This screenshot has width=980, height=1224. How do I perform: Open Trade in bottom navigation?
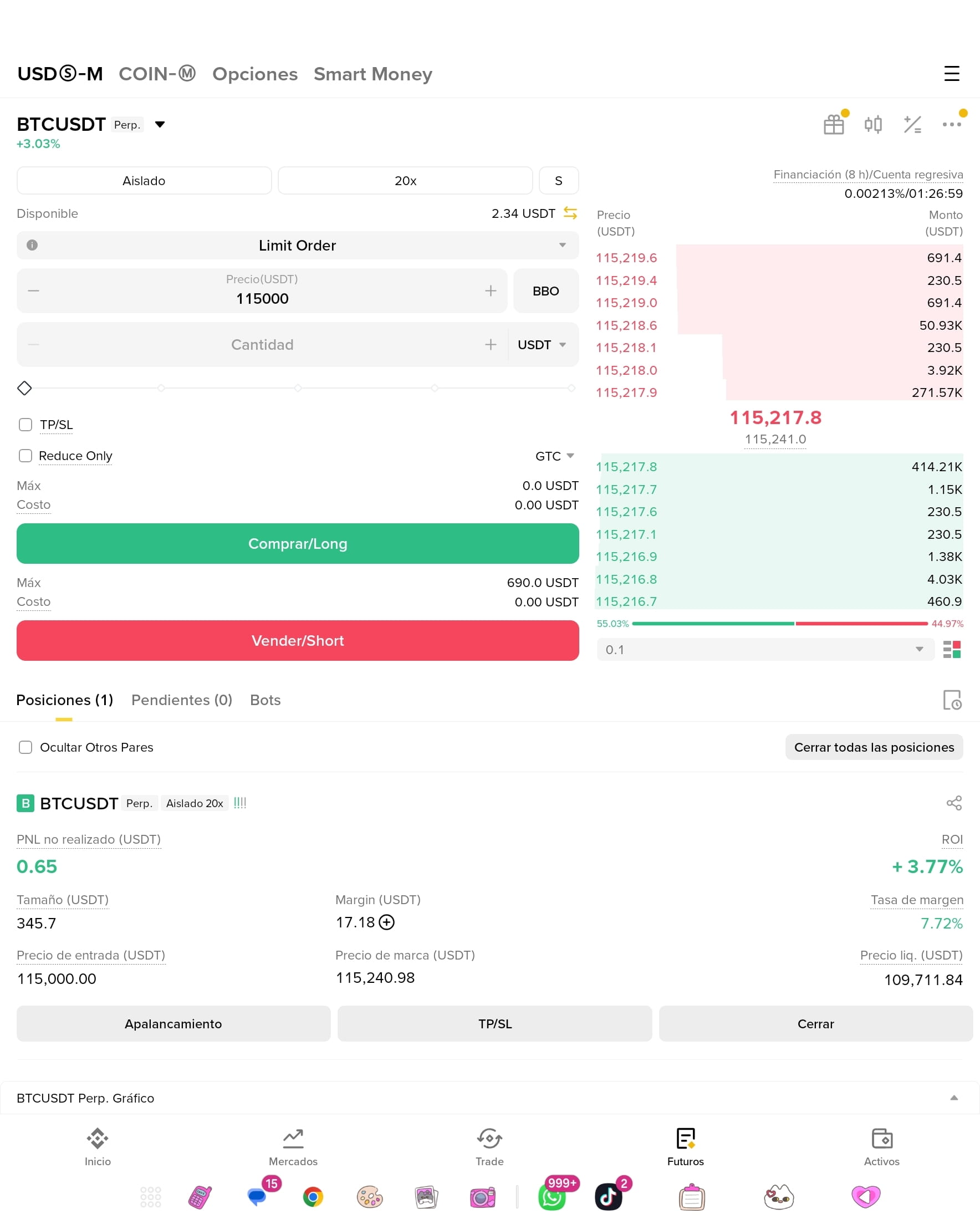(x=489, y=1147)
